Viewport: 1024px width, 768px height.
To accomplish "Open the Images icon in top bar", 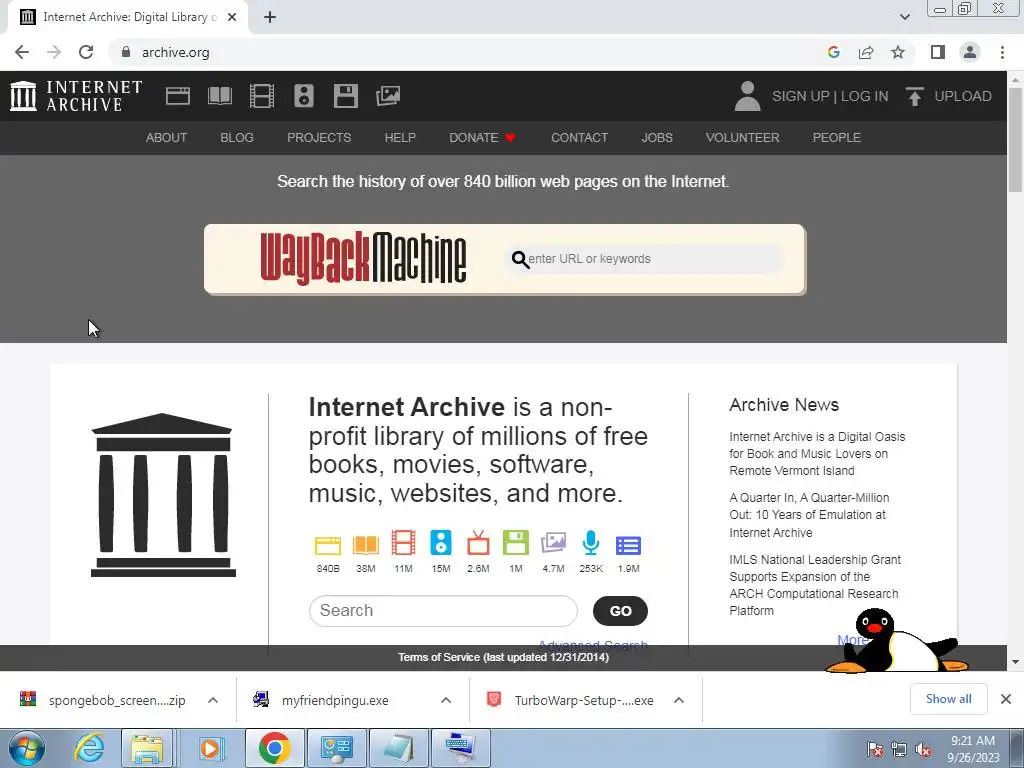I will coord(388,96).
